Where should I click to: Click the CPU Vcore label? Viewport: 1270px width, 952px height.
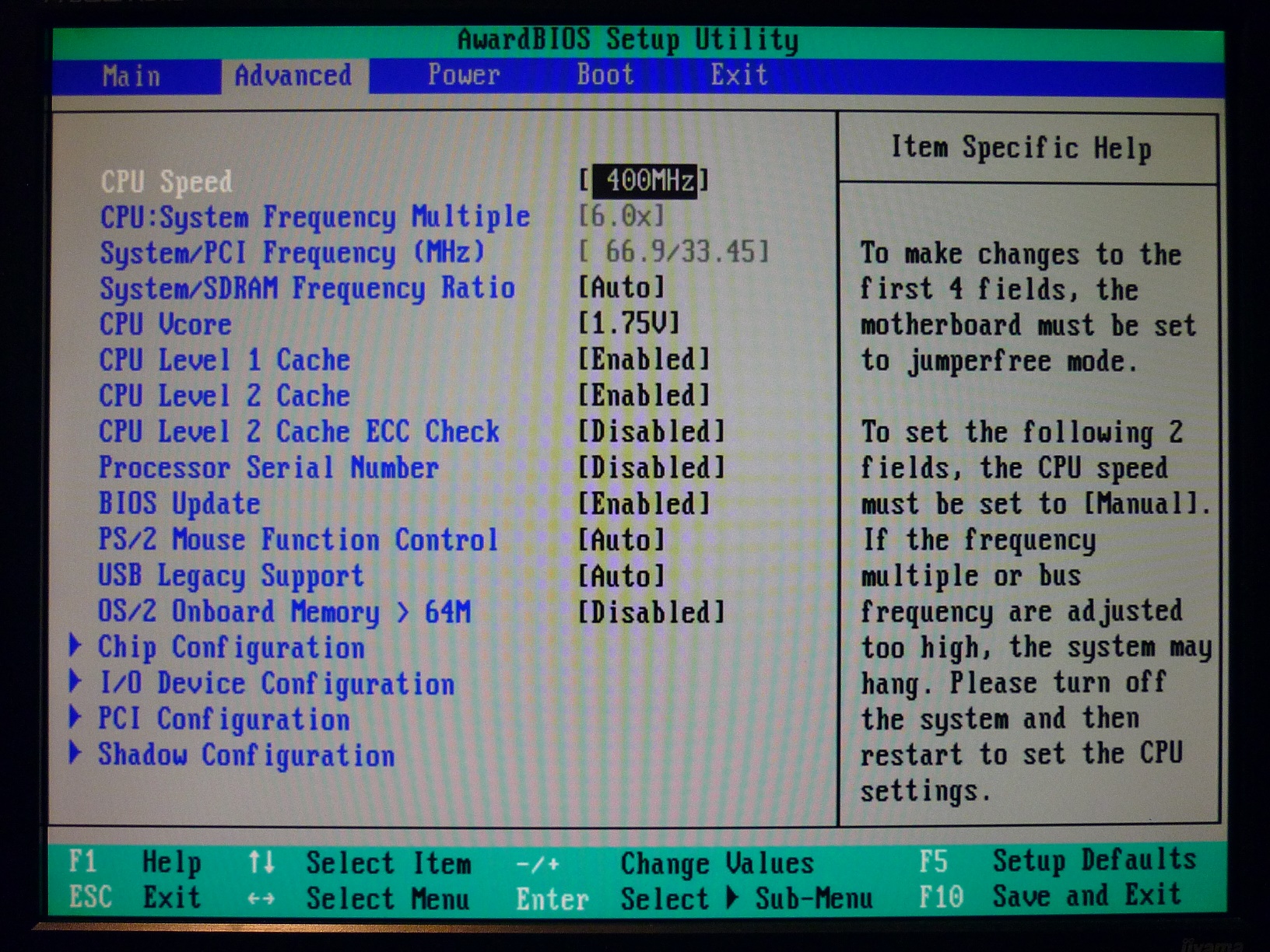point(166,324)
